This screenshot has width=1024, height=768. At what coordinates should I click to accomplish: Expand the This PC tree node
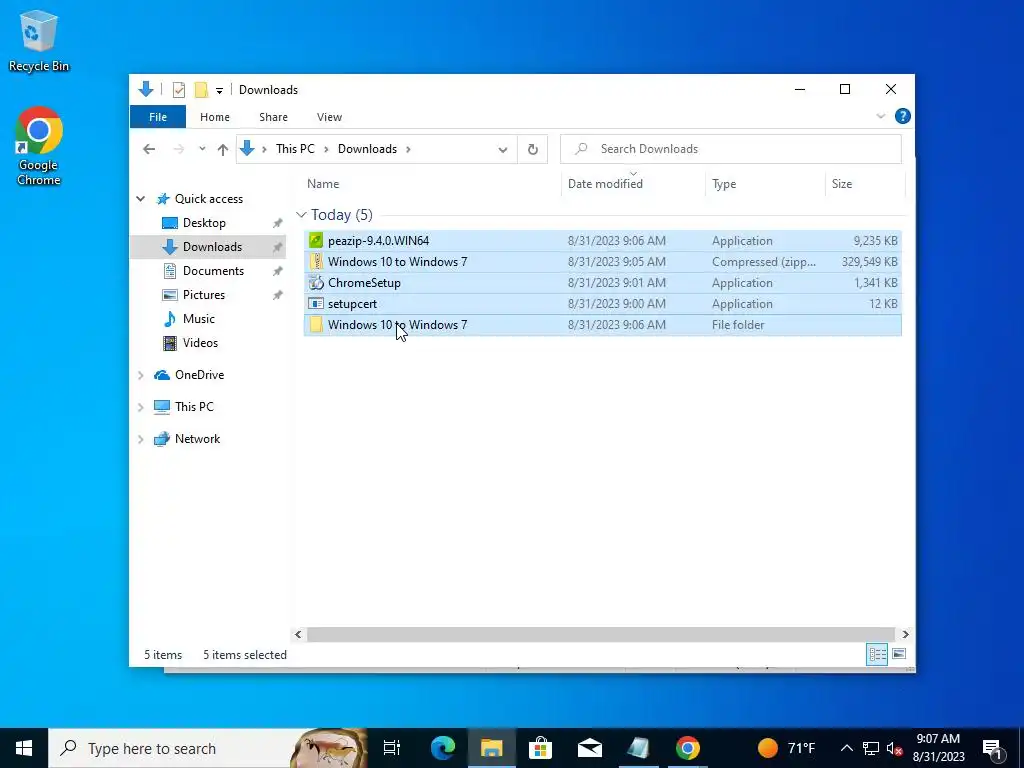140,407
